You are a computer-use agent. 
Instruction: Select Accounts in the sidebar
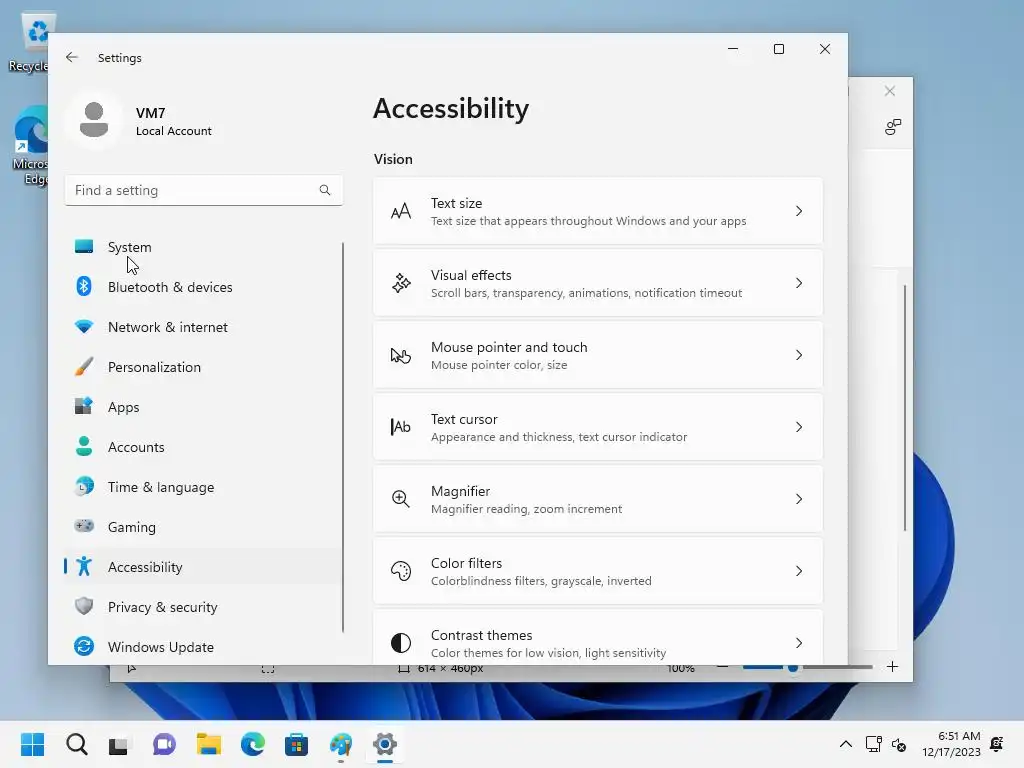(x=203, y=447)
